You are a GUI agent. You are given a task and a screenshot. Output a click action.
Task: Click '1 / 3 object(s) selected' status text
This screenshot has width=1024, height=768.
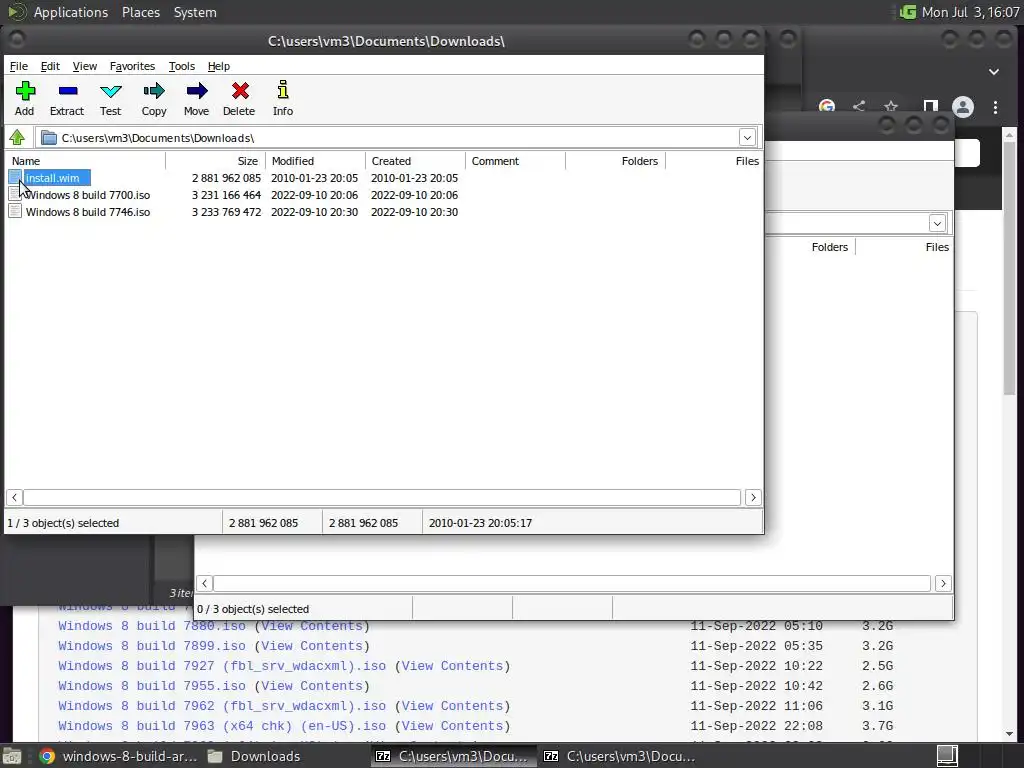[63, 523]
